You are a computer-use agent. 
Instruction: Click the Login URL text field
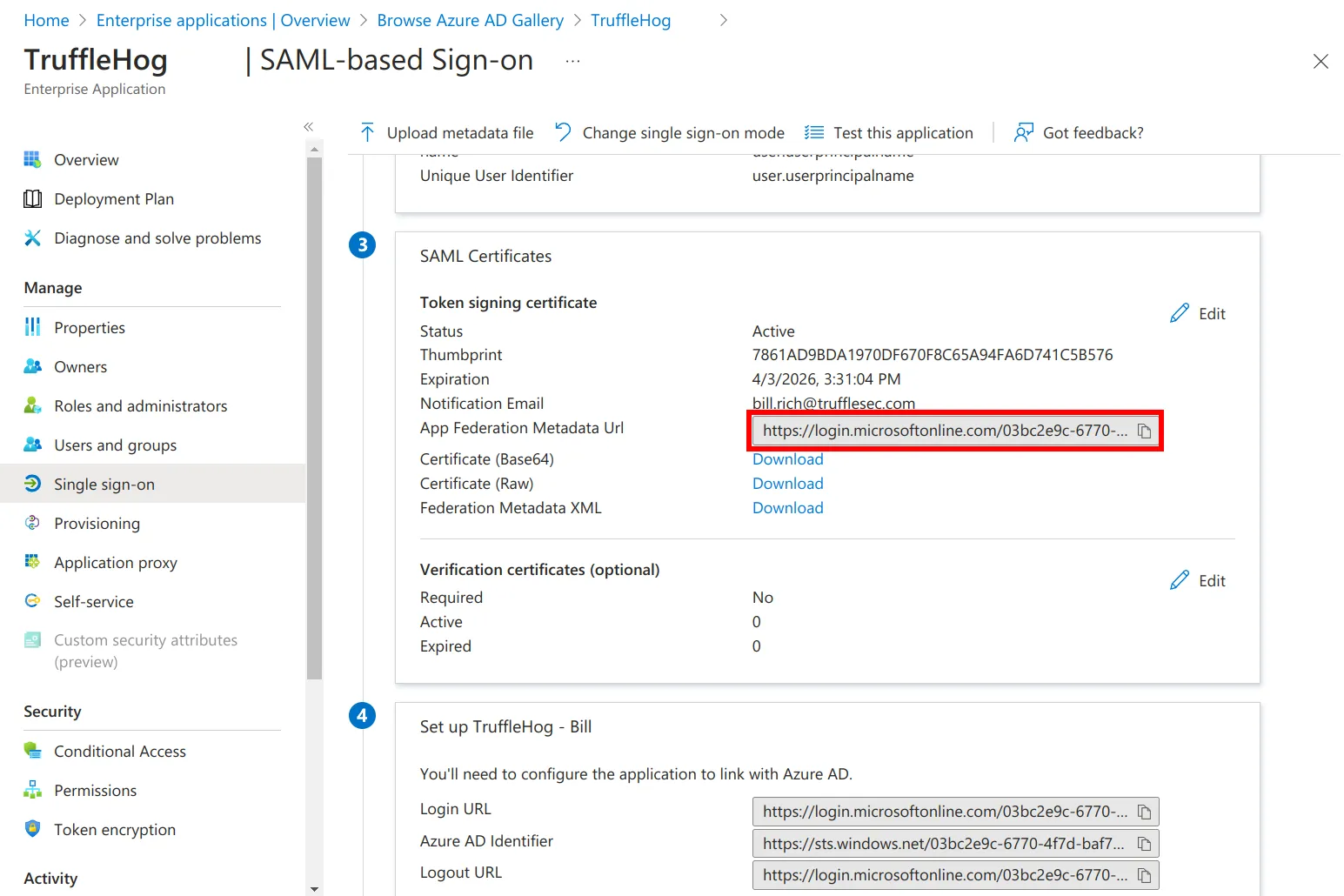(x=945, y=812)
